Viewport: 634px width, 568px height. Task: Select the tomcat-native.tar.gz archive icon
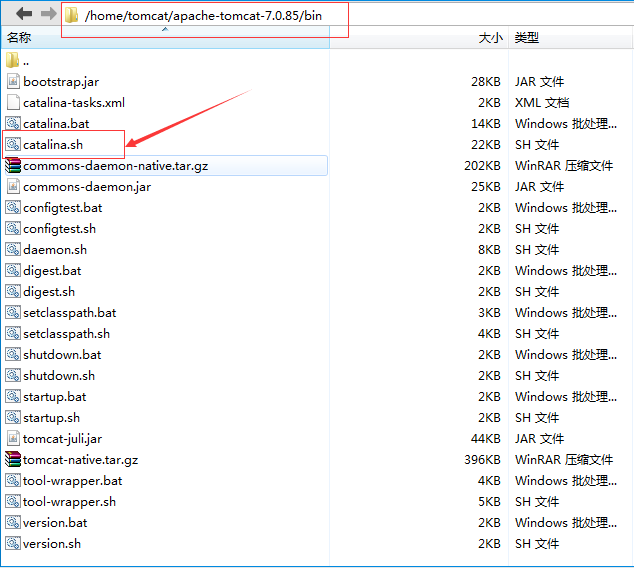[13, 460]
